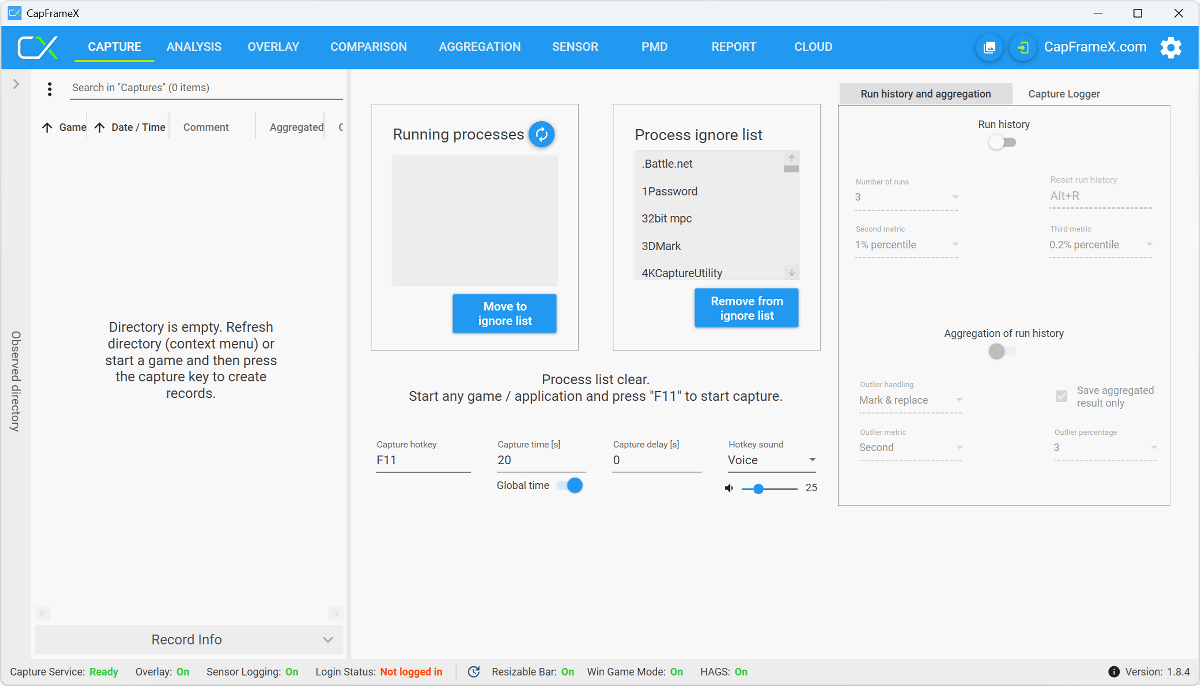The width and height of the screenshot is (1200, 686).
Task: Open the screenshot folder icon in header
Action: (989, 47)
